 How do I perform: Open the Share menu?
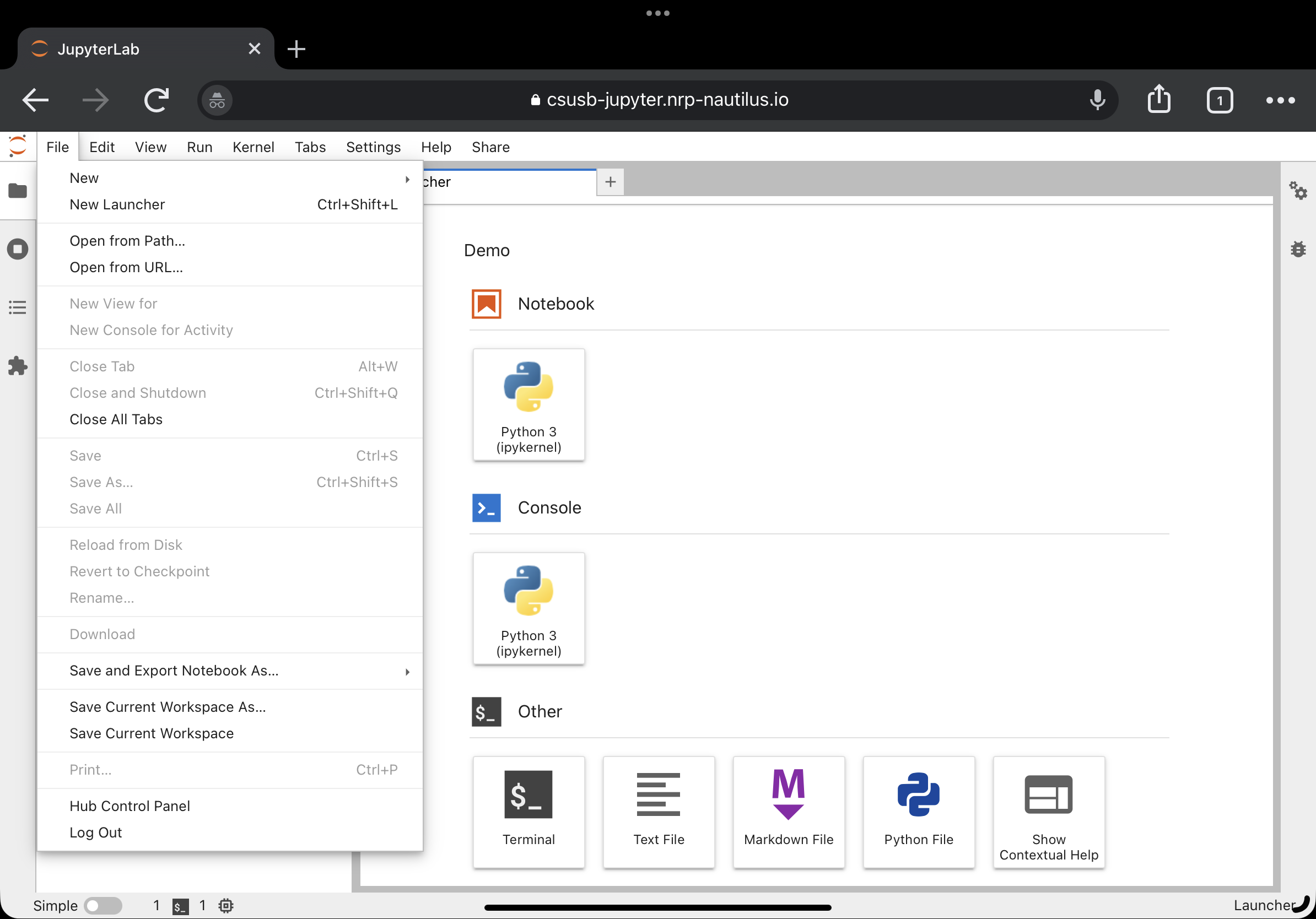tap(490, 147)
